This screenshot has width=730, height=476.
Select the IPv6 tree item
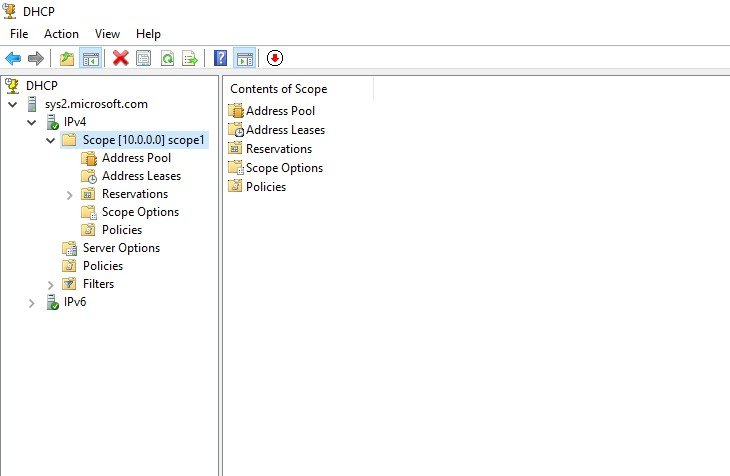tap(75, 302)
